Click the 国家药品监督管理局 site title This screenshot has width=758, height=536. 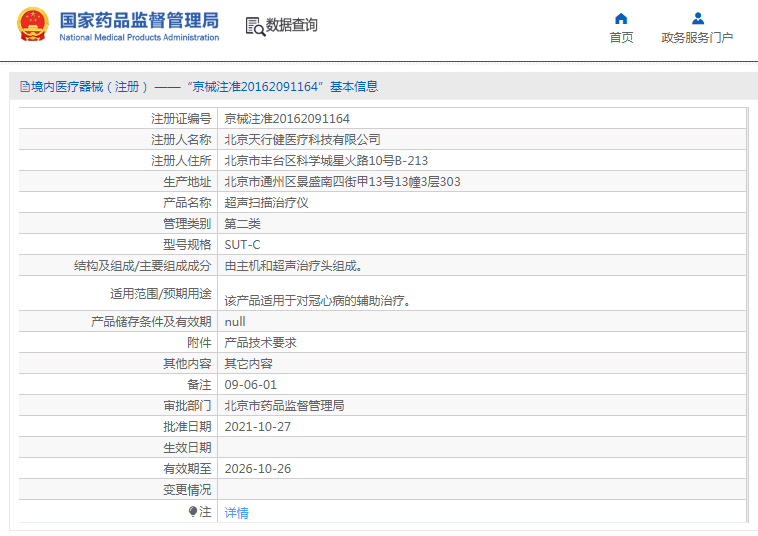pos(139,21)
